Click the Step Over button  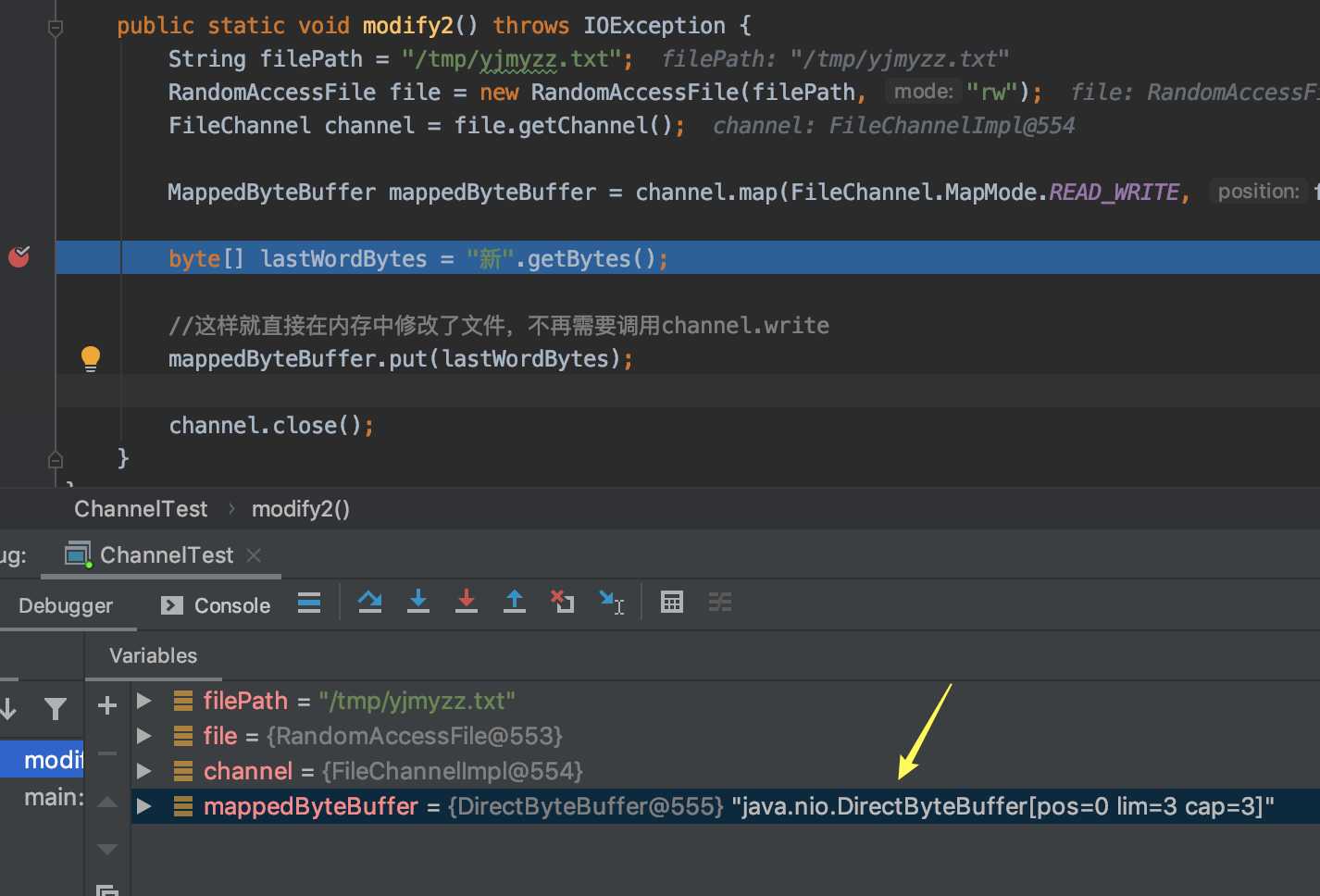(x=370, y=603)
